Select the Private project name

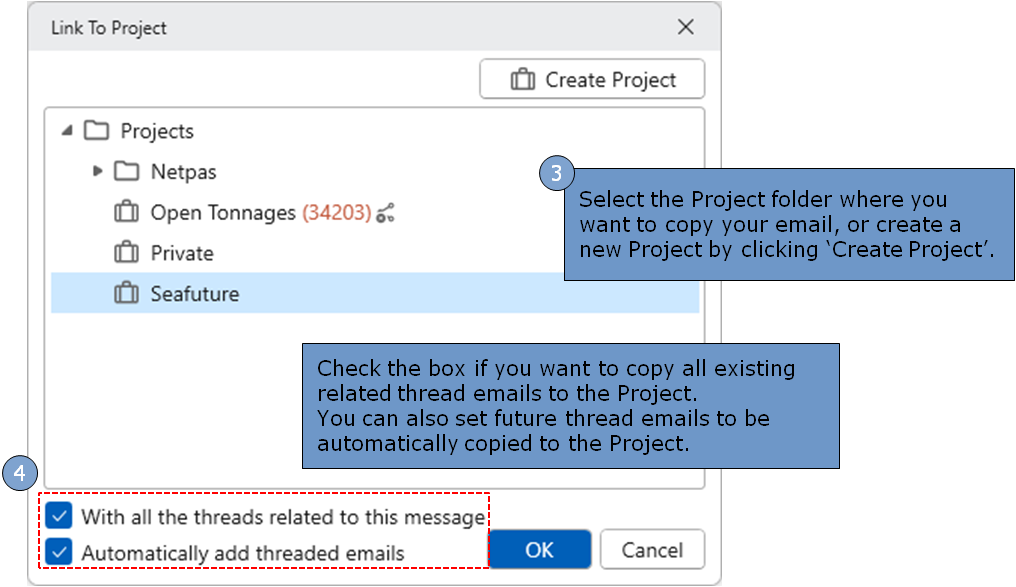coord(182,254)
